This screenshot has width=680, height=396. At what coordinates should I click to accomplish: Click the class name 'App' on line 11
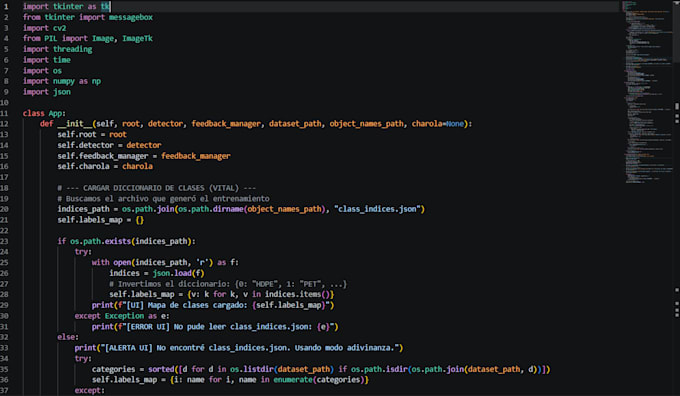[55, 113]
